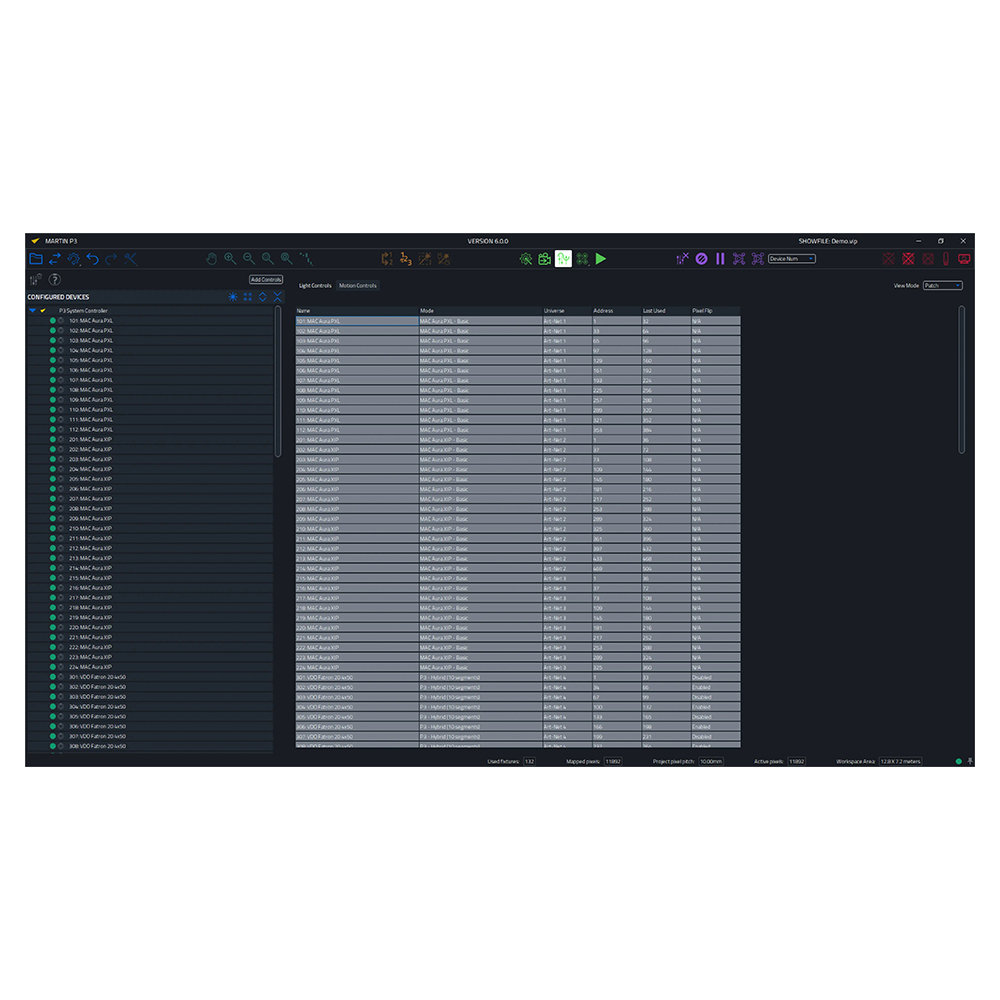1000x1000 pixels.
Task: Click the blue swap arrows icon
Action: (55, 259)
